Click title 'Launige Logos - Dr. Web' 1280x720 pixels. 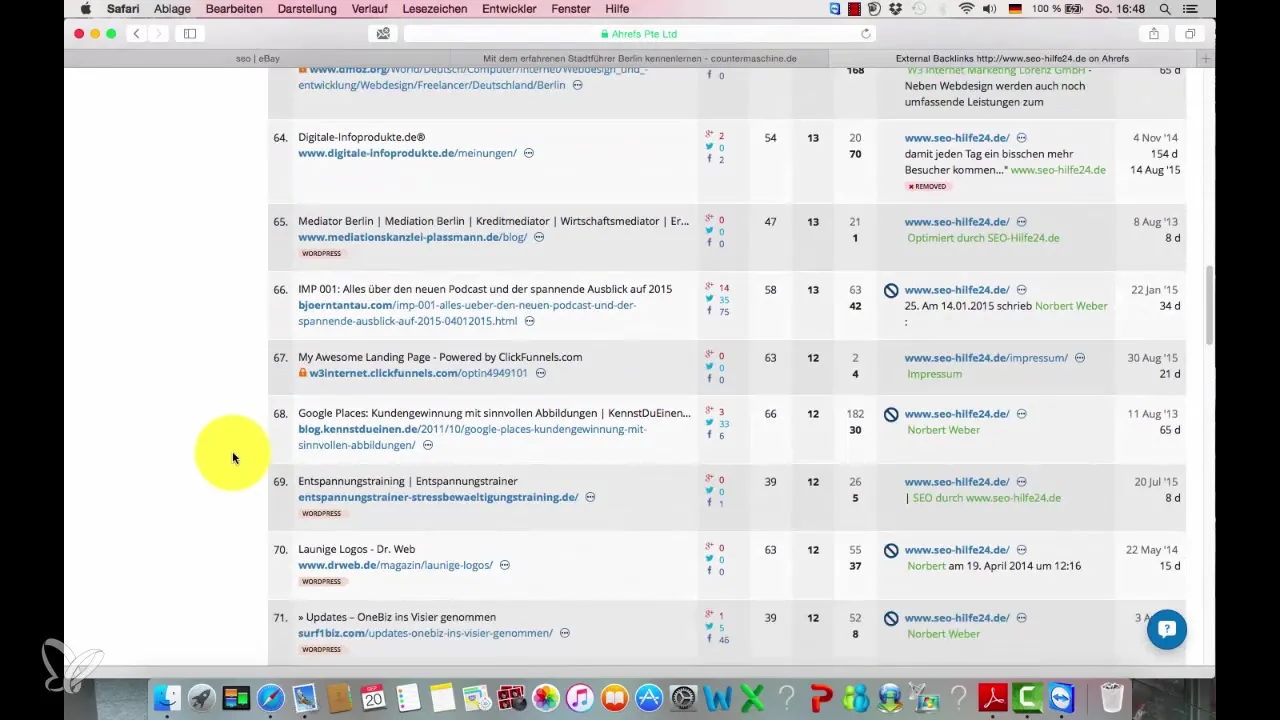356,549
